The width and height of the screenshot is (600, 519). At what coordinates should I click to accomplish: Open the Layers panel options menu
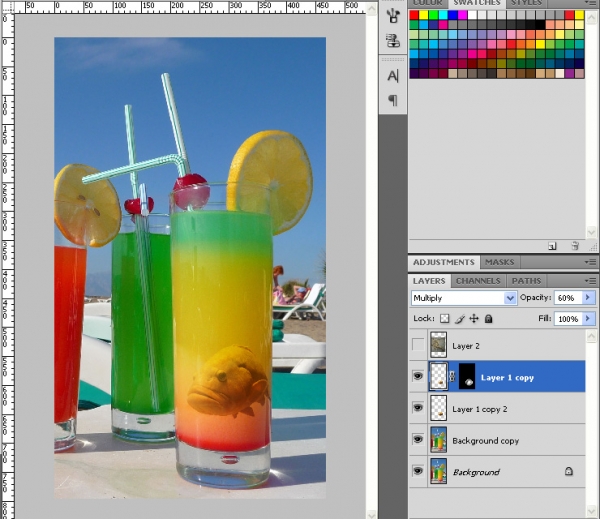tap(590, 281)
